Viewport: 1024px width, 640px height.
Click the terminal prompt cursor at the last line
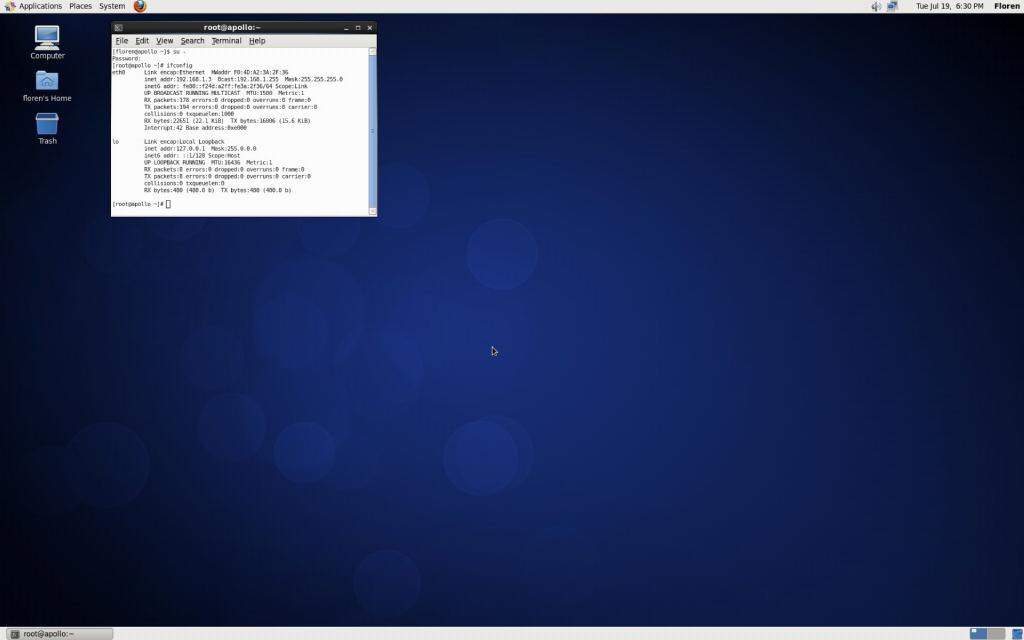point(168,204)
